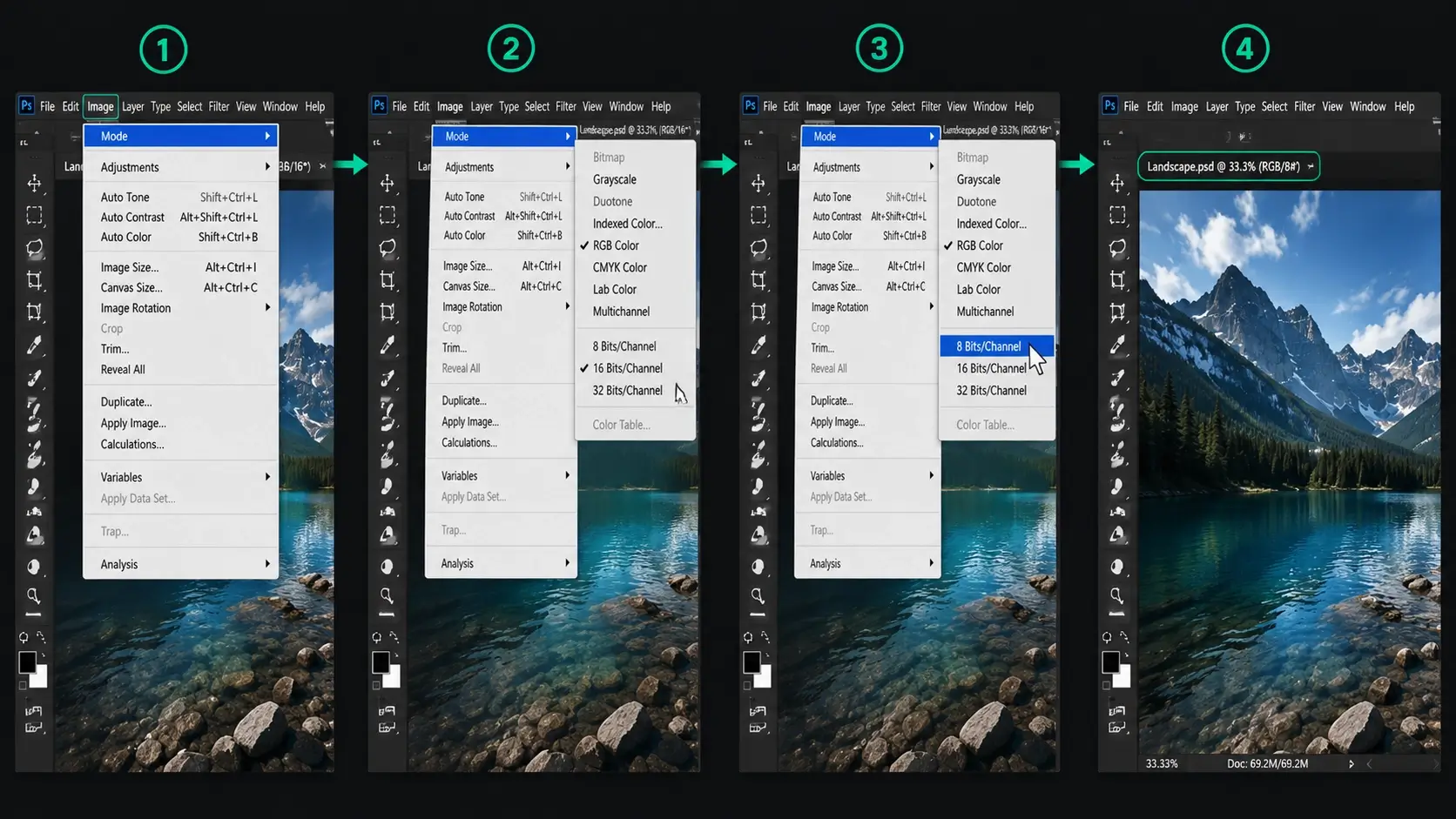Viewport: 1456px width, 819px height.
Task: Open the Image menu in panel 1
Action: [x=100, y=106]
